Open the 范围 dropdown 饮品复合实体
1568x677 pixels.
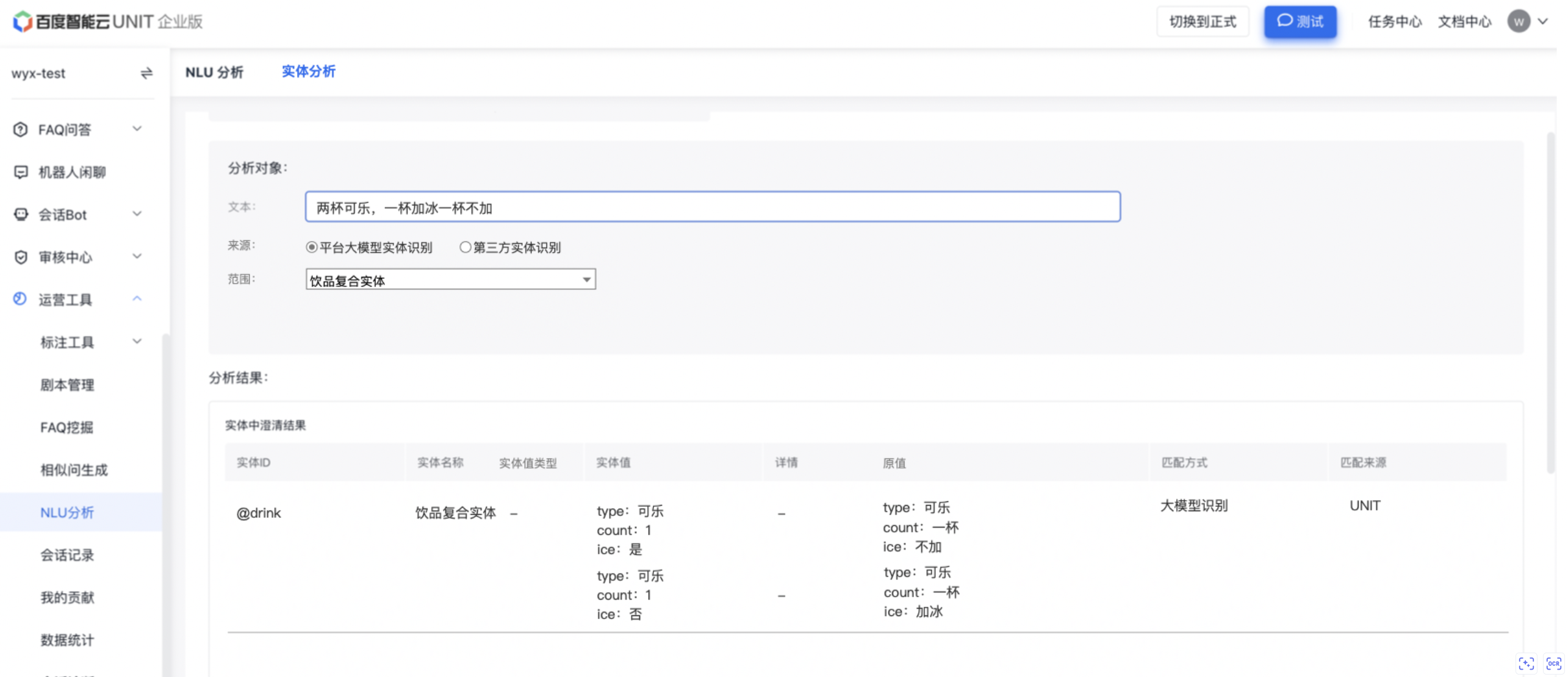tap(450, 280)
